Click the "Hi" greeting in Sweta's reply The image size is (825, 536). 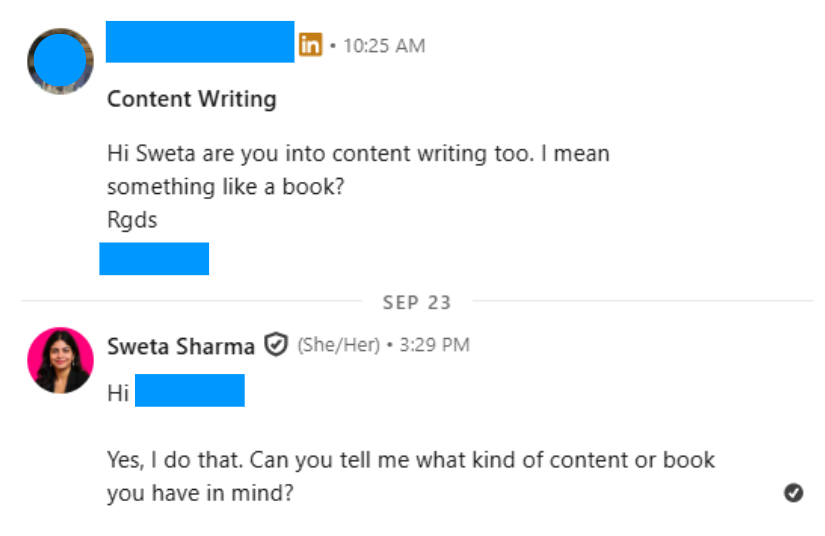pyautogui.click(x=118, y=393)
